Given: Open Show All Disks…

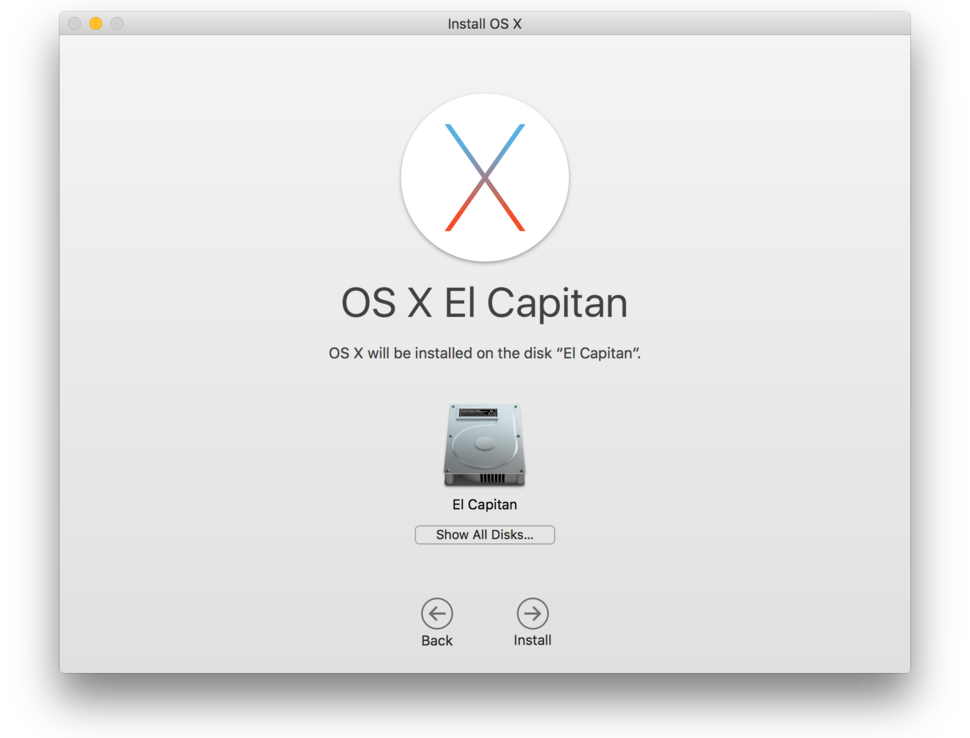Looking at the screenshot, I should [484, 534].
